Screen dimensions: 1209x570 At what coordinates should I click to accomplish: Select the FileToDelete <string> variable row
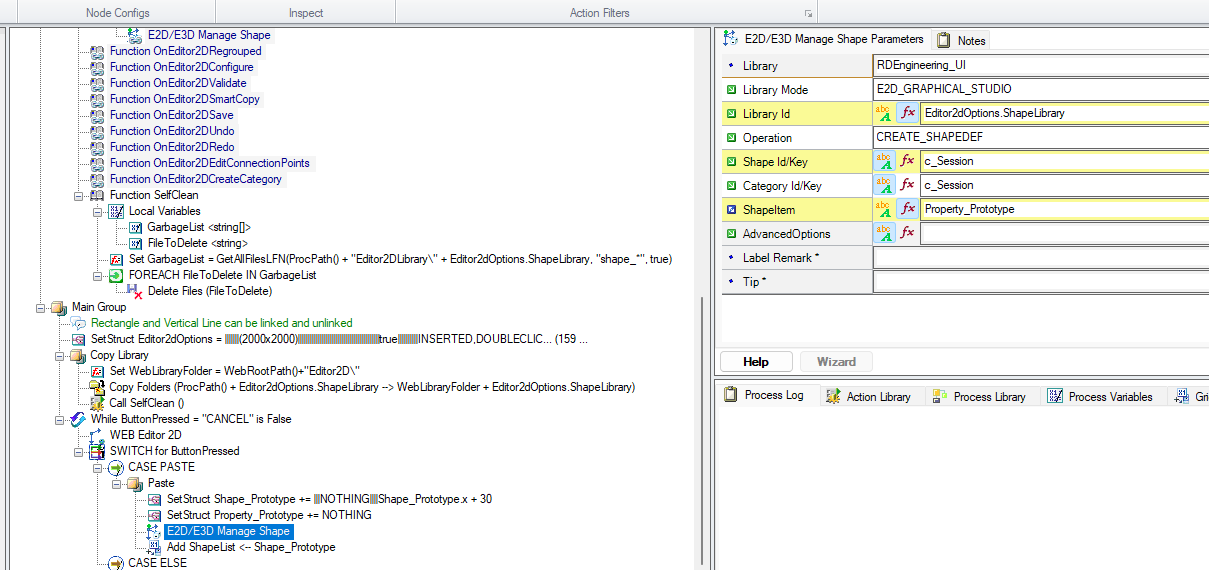[198, 243]
